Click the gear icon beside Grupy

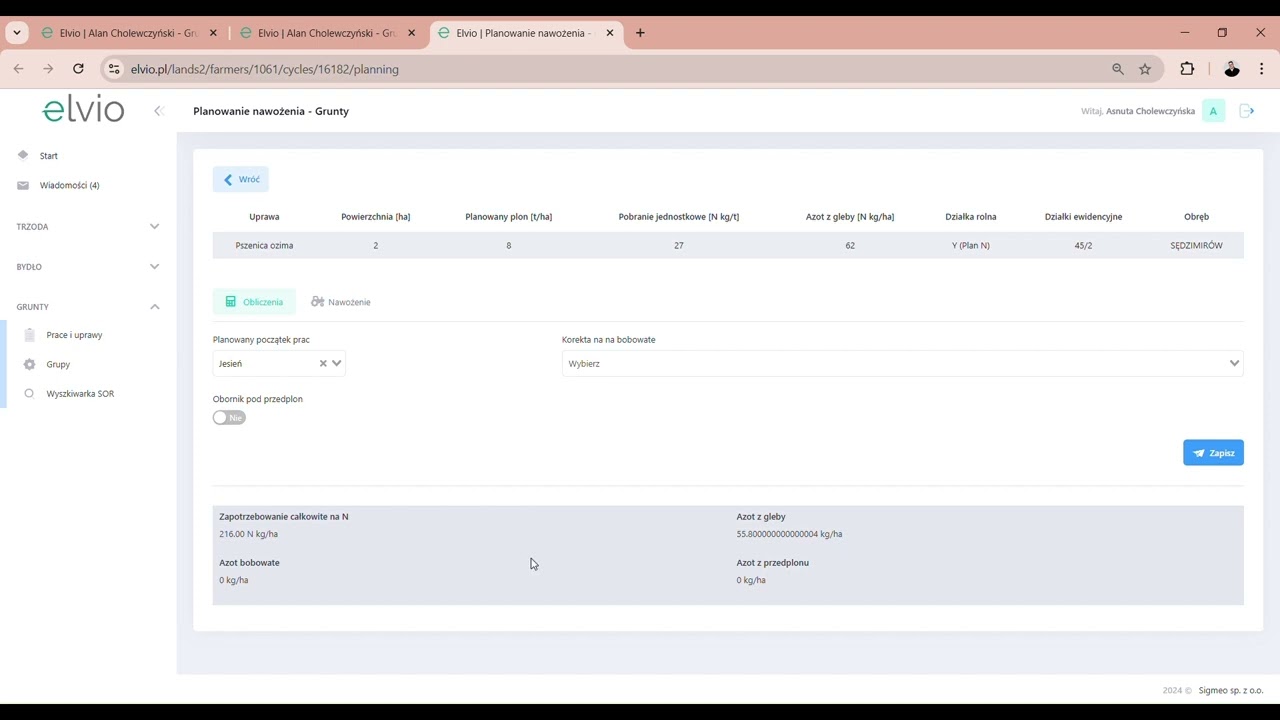[29, 364]
